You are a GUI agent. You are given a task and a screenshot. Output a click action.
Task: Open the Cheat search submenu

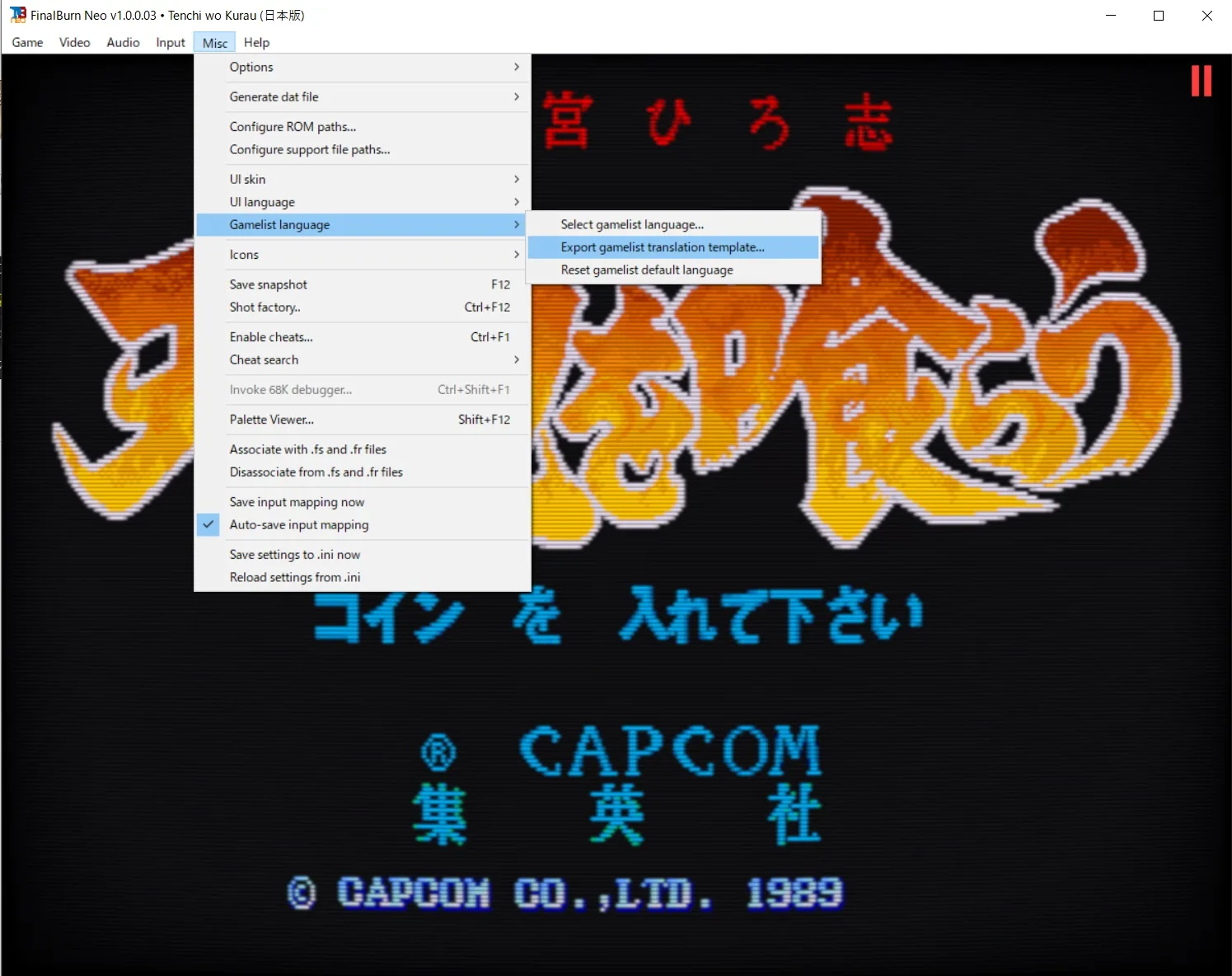[363, 359]
